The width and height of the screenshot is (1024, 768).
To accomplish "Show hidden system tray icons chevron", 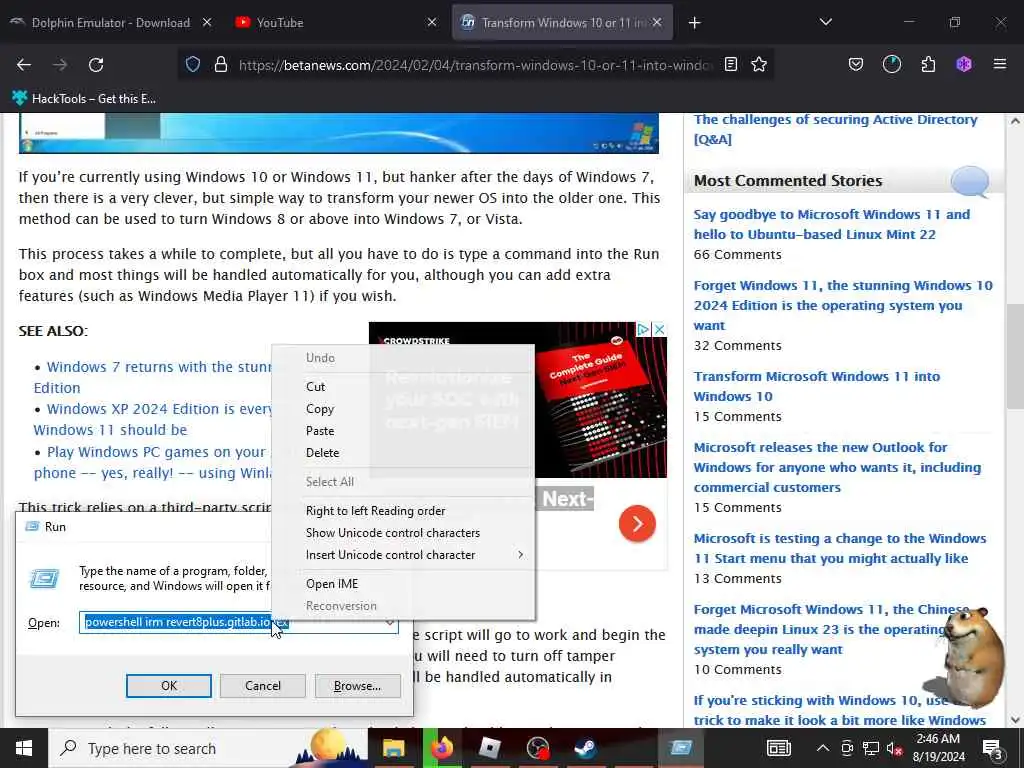I will 823,748.
